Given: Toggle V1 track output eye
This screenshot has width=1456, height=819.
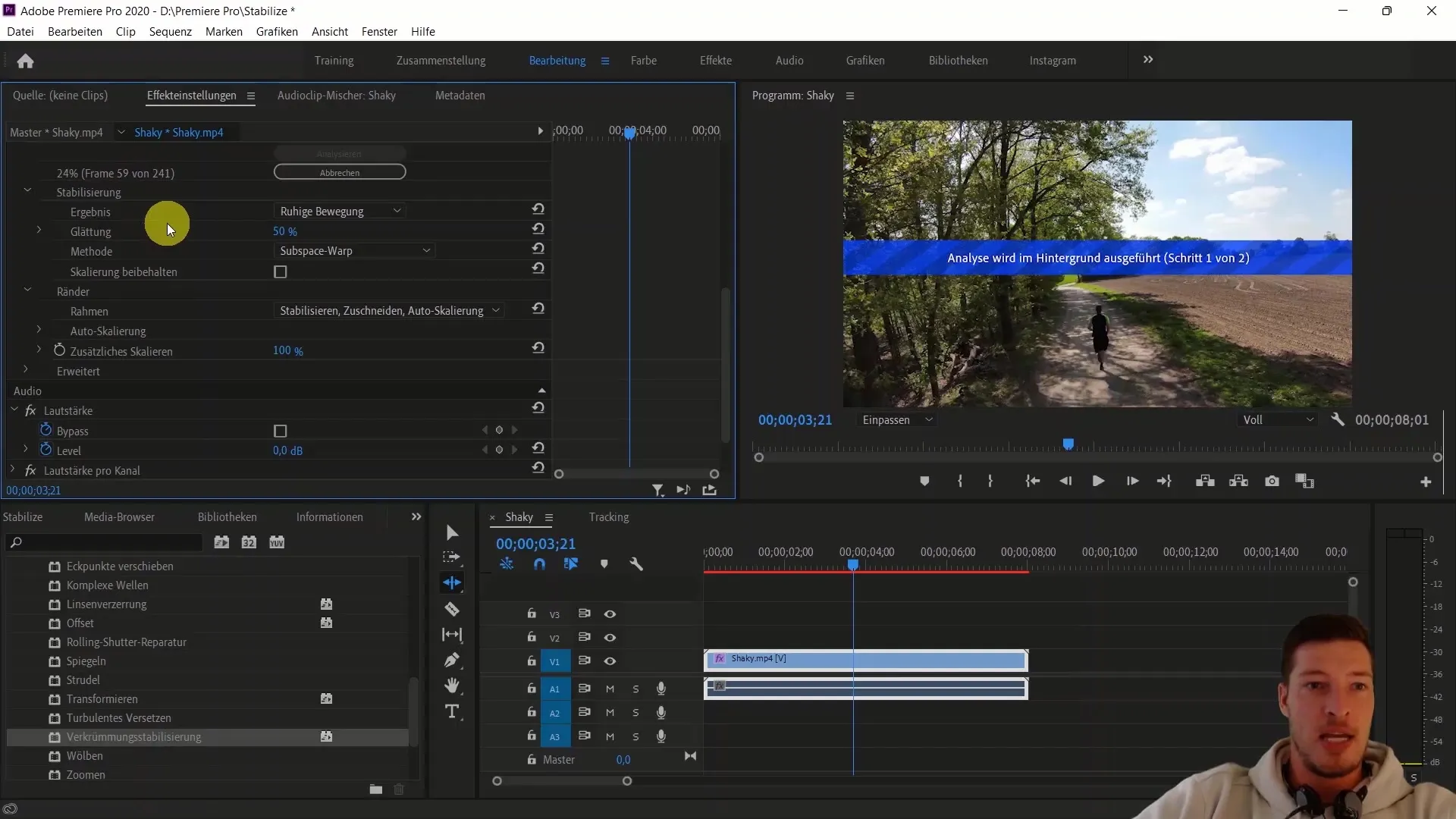Looking at the screenshot, I should [x=610, y=661].
